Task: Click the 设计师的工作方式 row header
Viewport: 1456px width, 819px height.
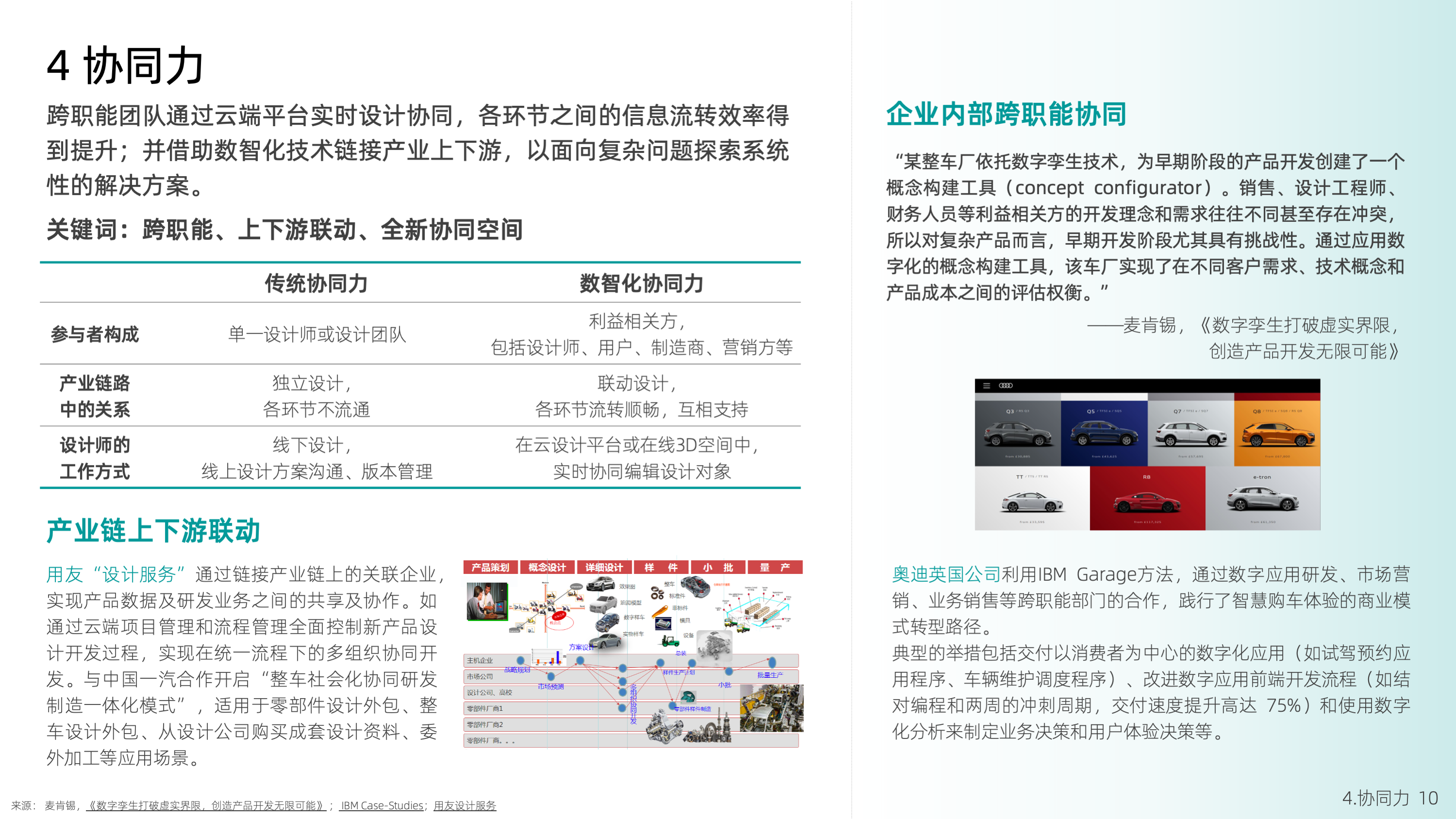Action: 95,458
